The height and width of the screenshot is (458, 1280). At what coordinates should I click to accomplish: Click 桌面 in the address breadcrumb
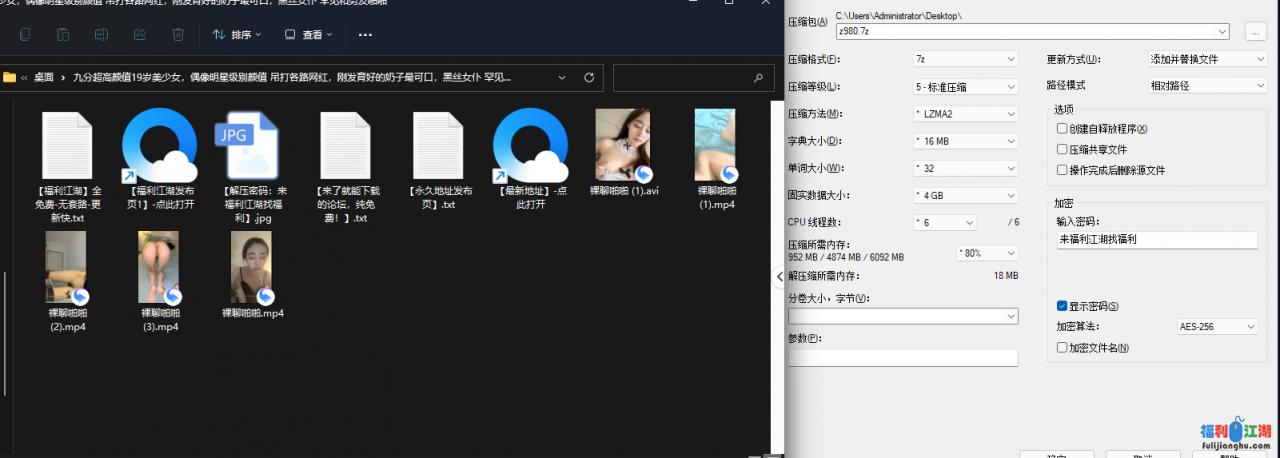(x=44, y=77)
